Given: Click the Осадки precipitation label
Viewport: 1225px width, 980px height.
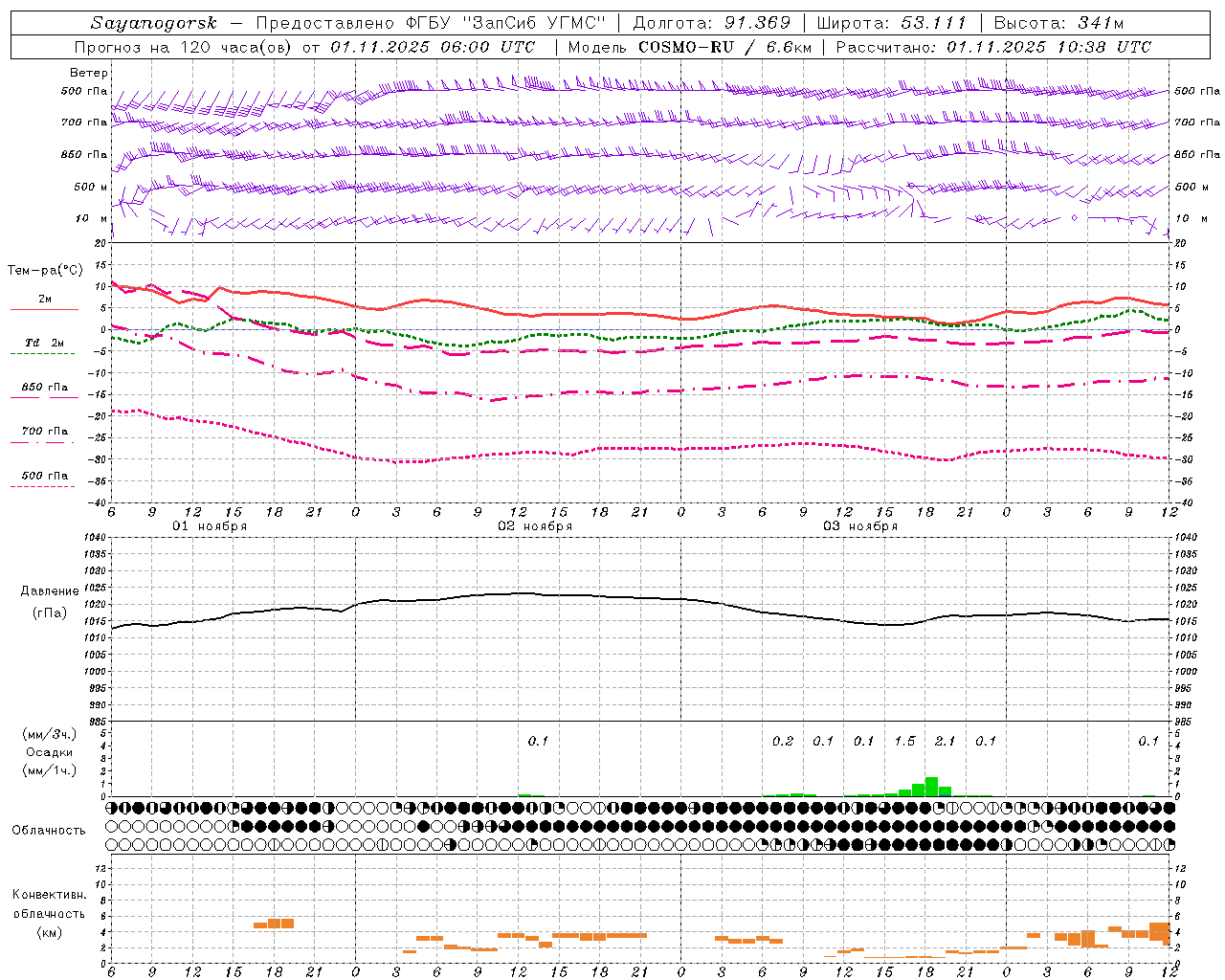Looking at the screenshot, I should (x=49, y=752).
